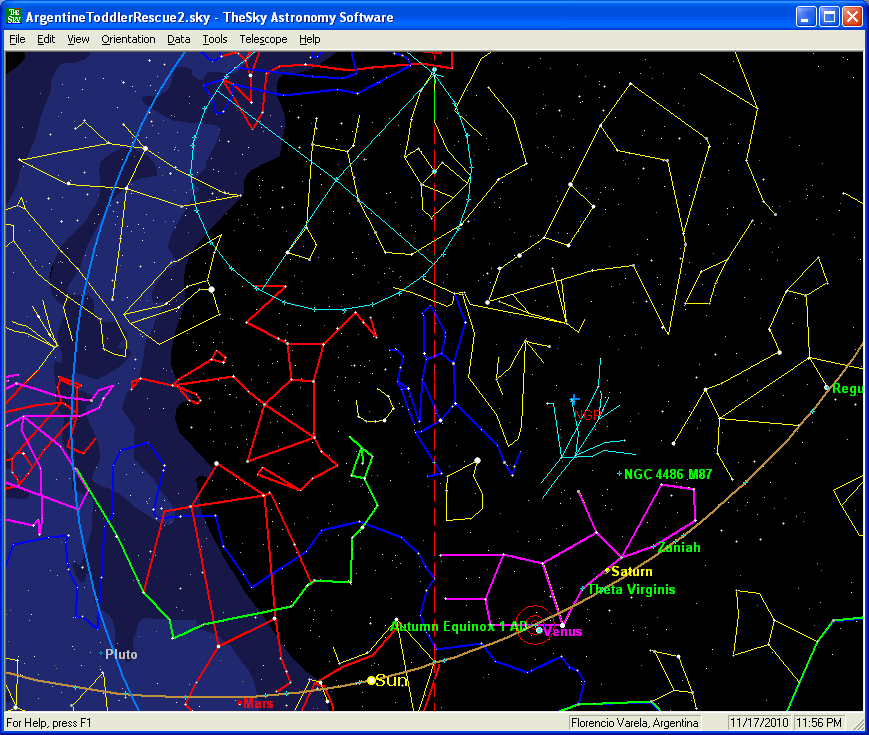Click the Mars label near the horizon

pyautogui.click(x=257, y=703)
